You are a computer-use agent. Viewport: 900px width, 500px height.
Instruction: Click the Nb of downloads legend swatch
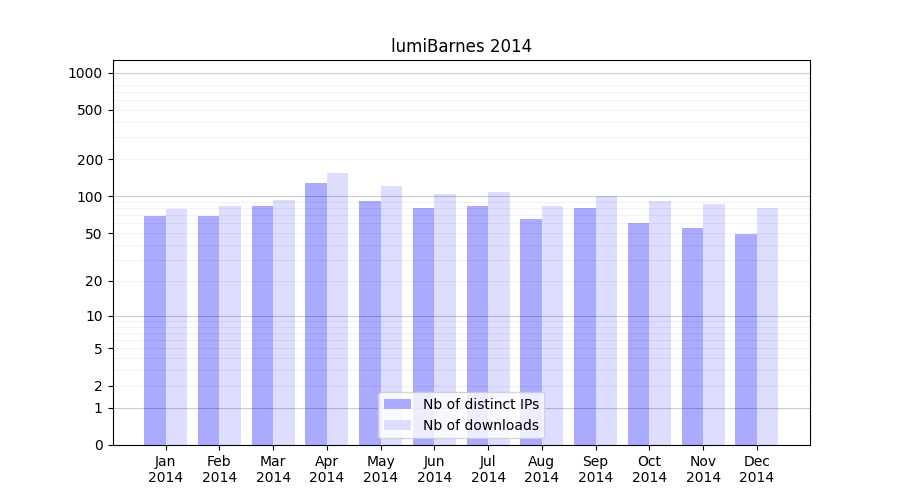point(397,425)
